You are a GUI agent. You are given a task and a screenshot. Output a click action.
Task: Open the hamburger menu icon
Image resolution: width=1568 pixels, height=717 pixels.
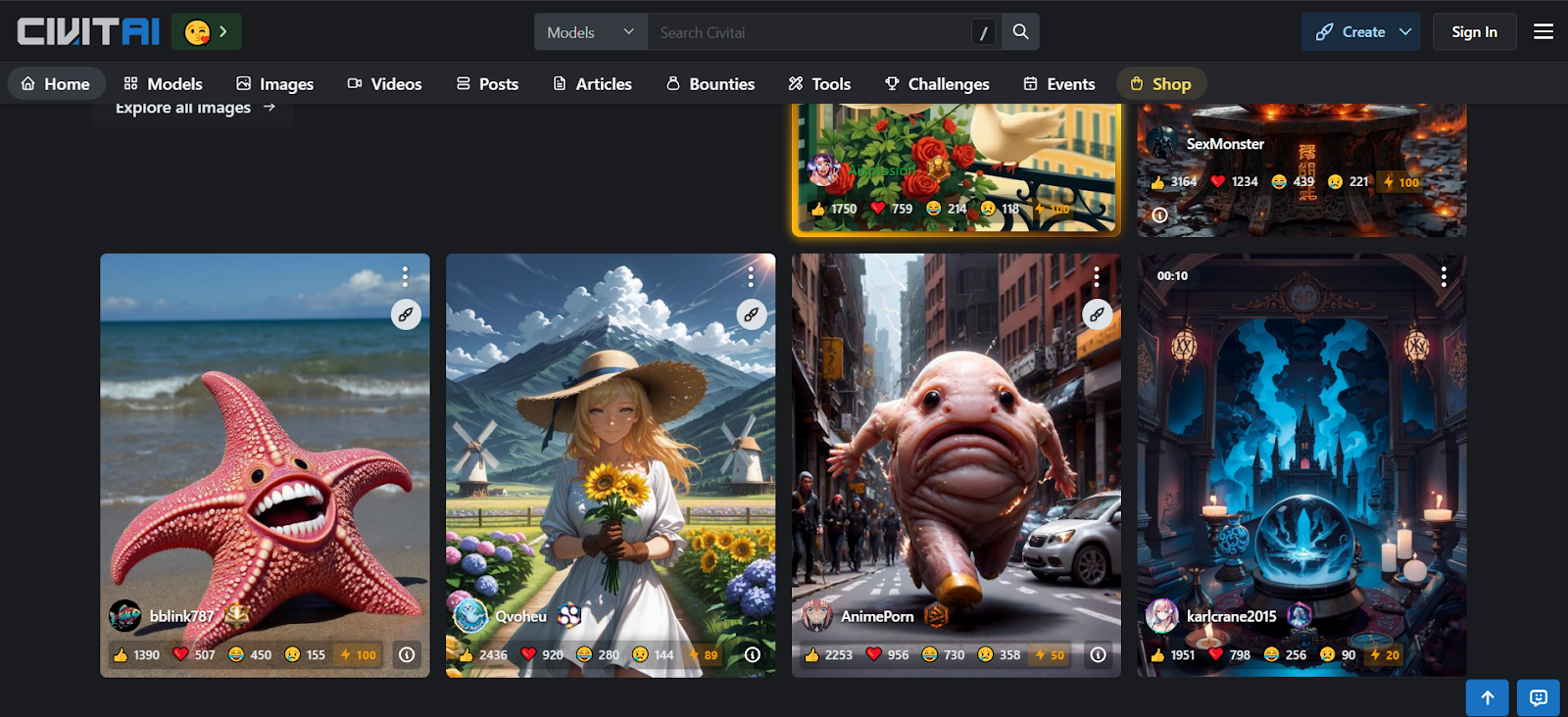(1543, 31)
